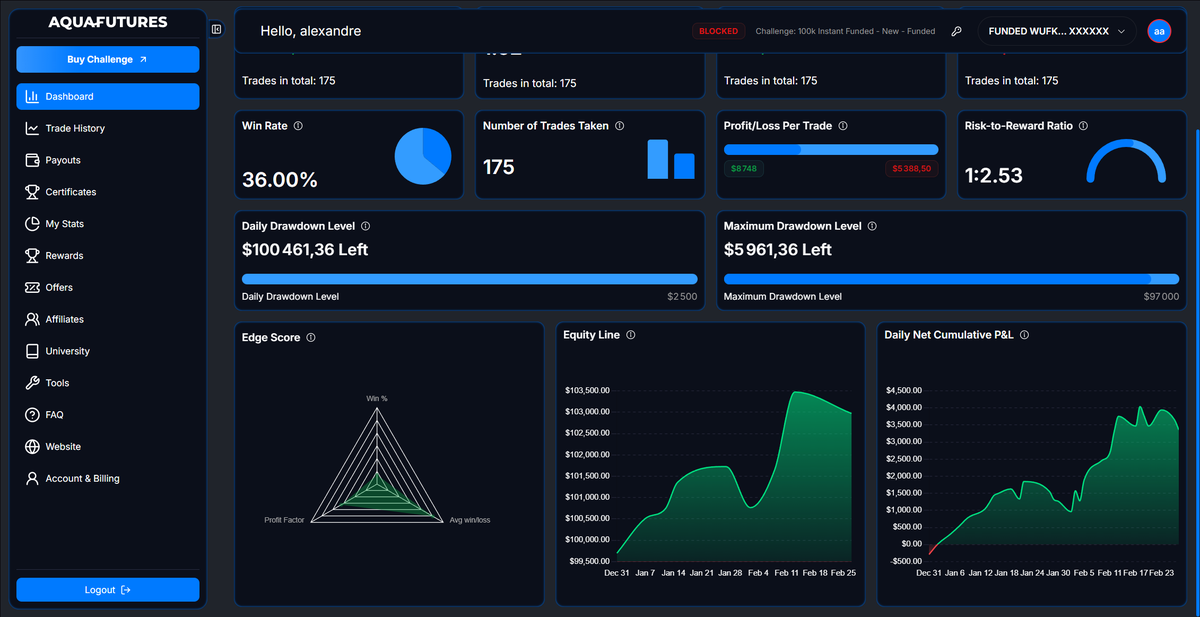The height and width of the screenshot is (617, 1200).
Task: Navigate to Certificates
Action: click(108, 192)
